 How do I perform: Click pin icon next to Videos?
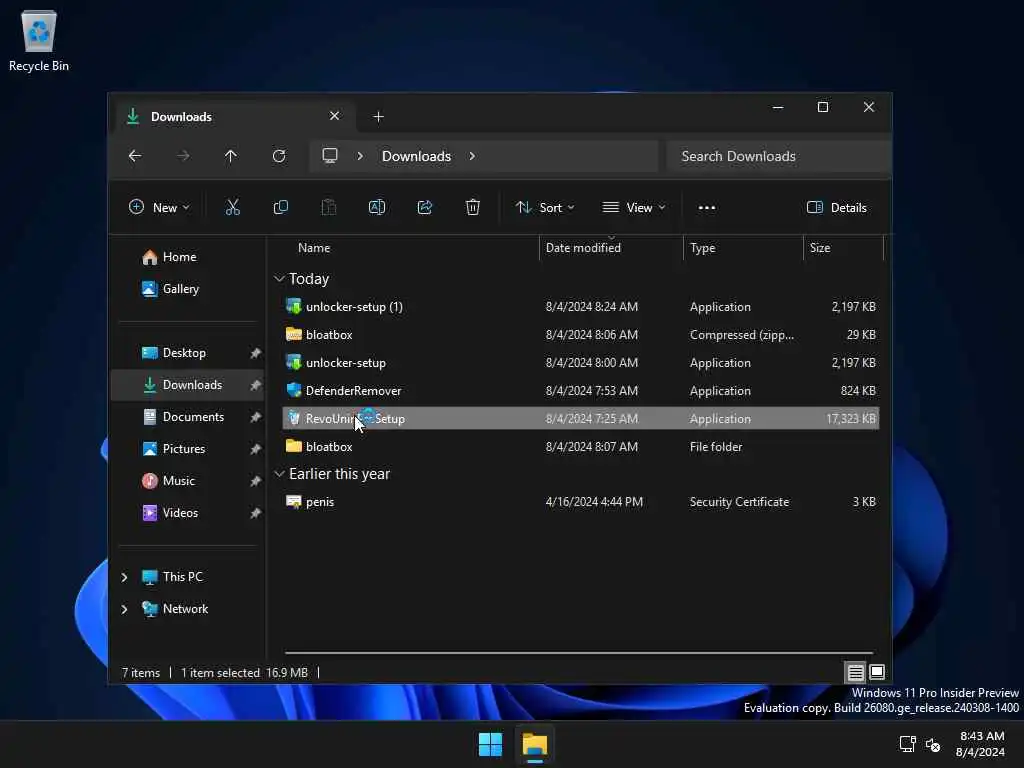(x=255, y=513)
